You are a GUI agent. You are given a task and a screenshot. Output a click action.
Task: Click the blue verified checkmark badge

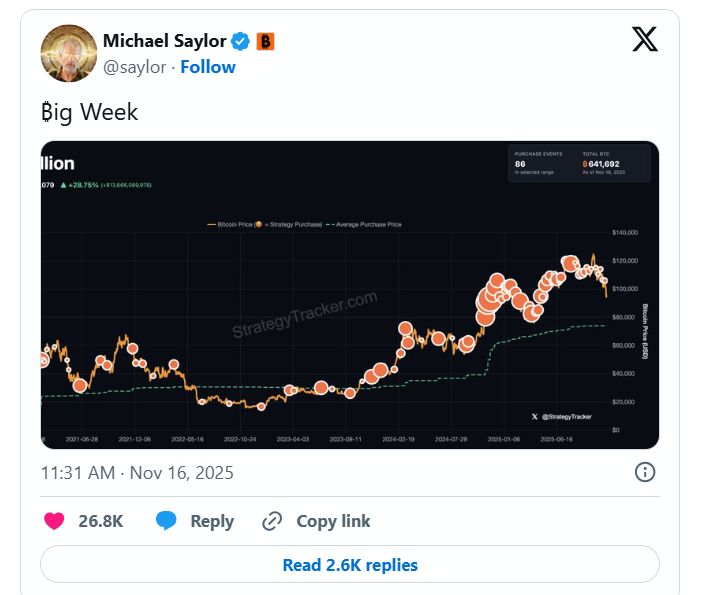click(241, 41)
